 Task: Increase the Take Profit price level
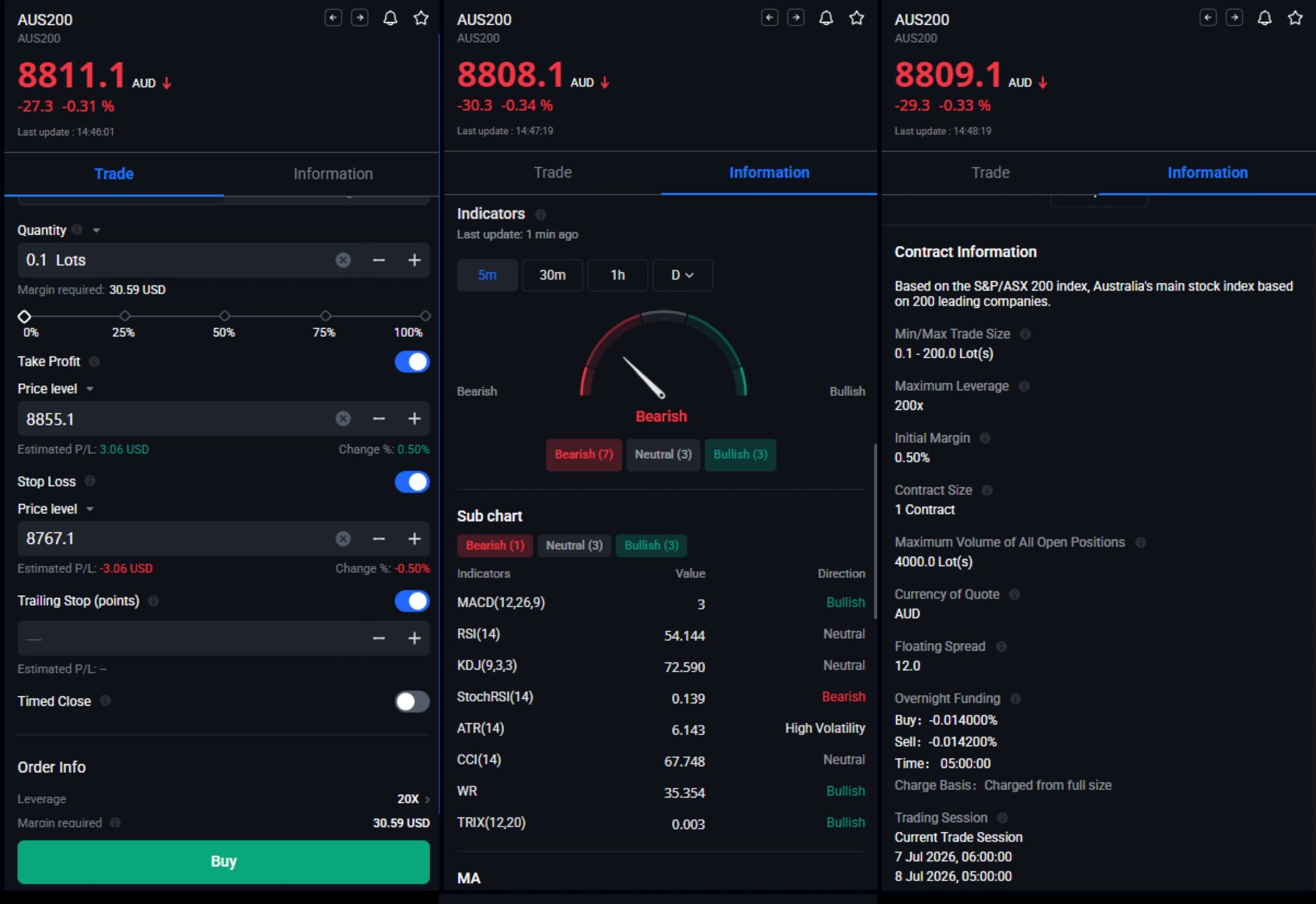point(414,419)
